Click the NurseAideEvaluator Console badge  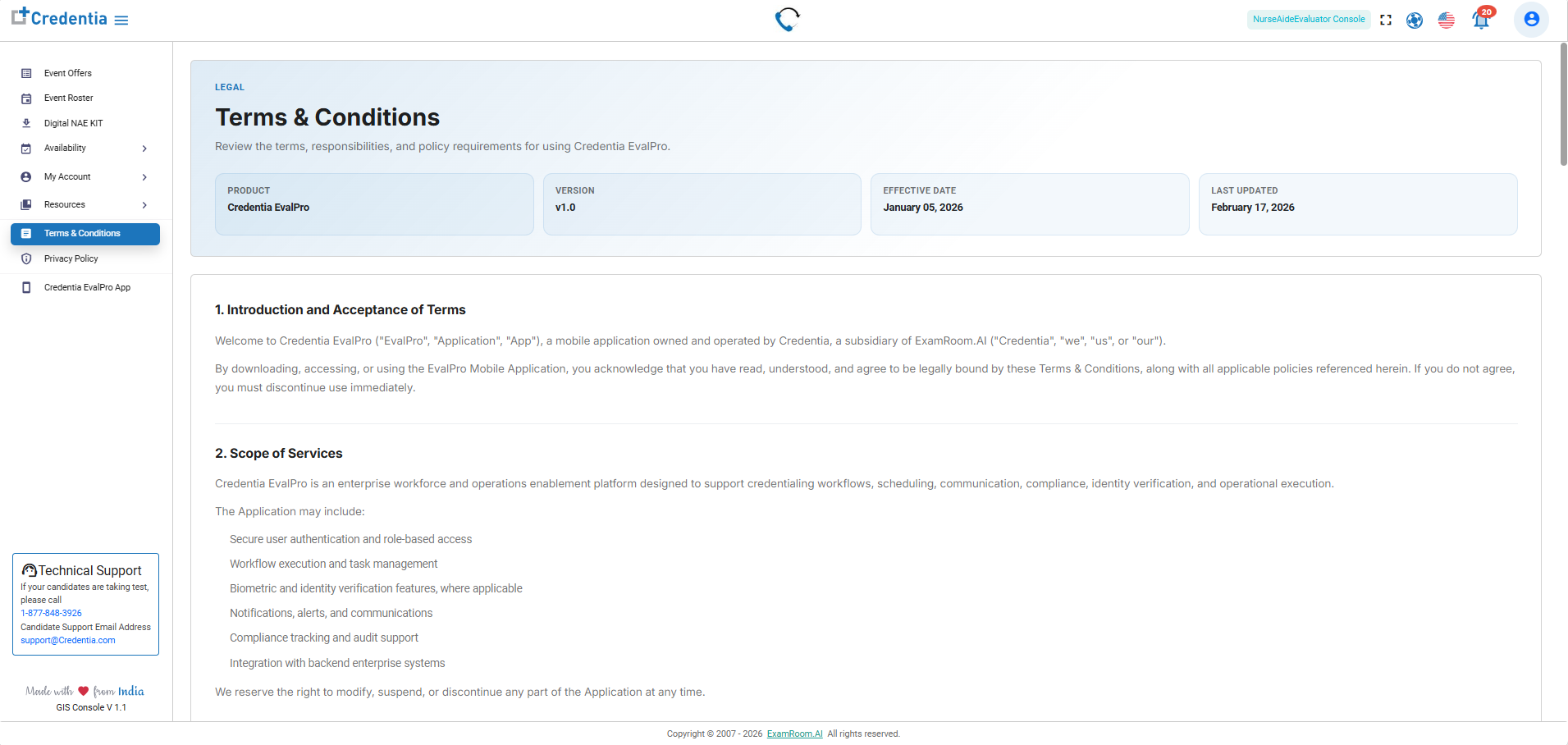coord(1309,20)
